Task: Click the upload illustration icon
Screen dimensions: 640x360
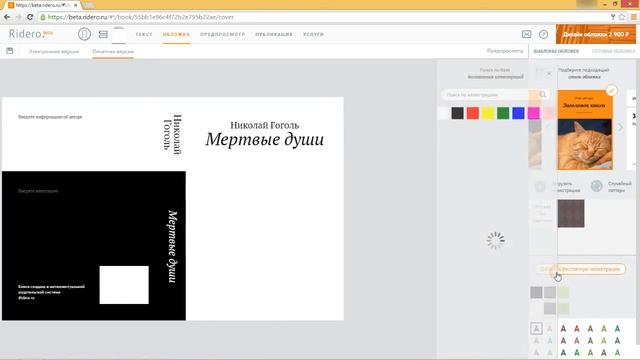Action: click(x=540, y=187)
